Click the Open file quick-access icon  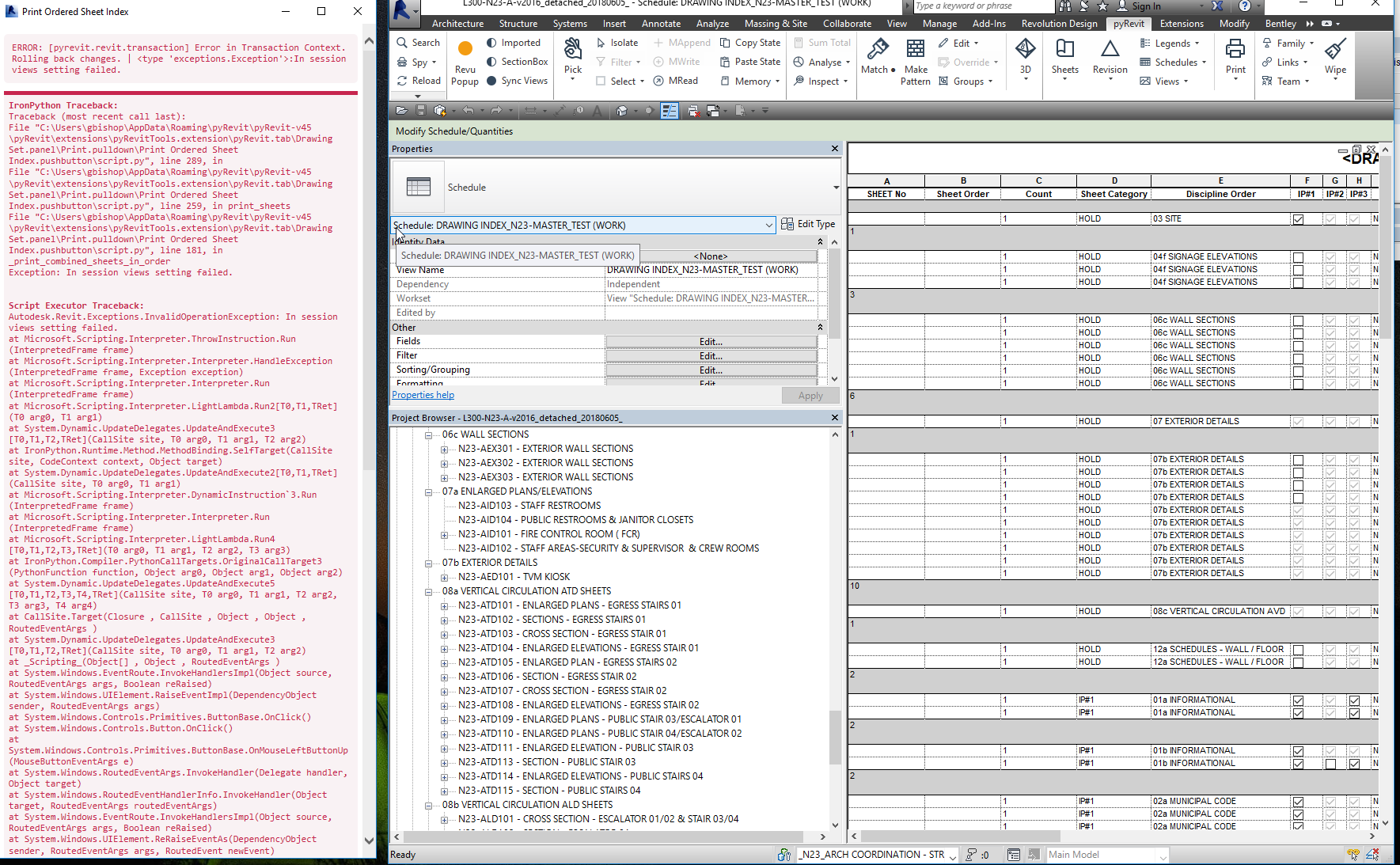click(x=401, y=111)
